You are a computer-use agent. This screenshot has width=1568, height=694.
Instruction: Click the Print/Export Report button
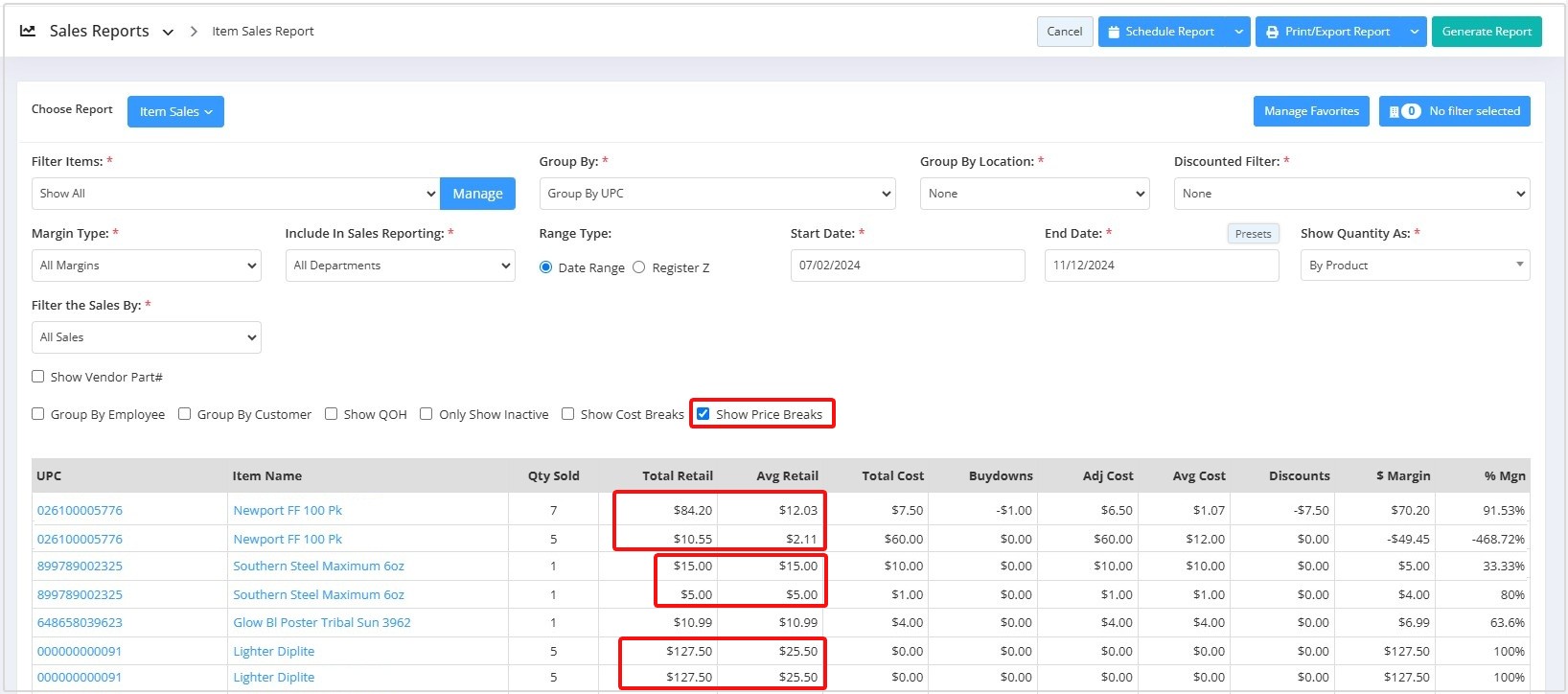click(1328, 32)
